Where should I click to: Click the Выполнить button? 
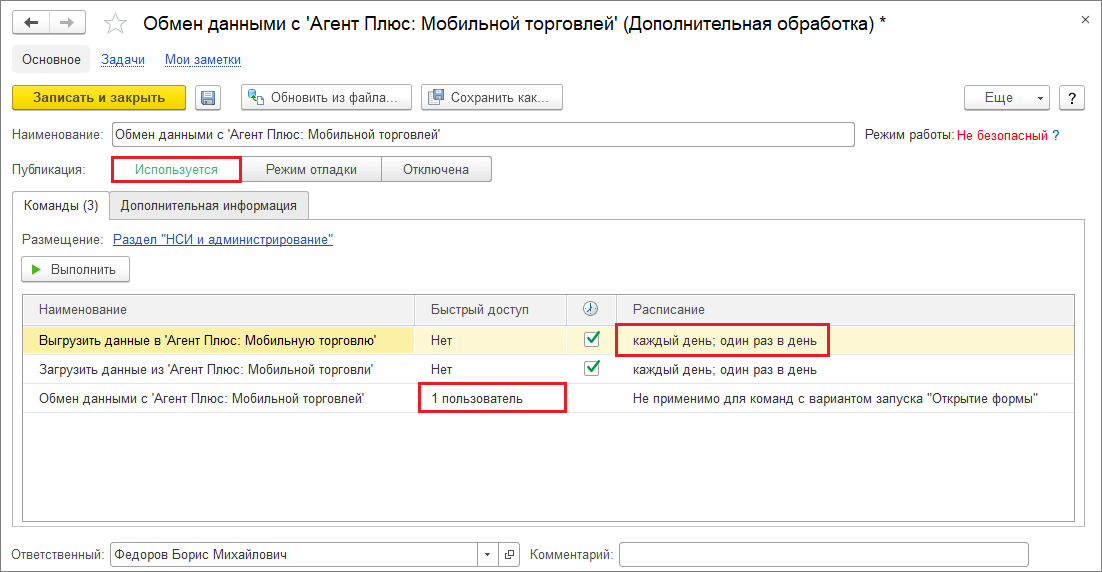point(75,269)
